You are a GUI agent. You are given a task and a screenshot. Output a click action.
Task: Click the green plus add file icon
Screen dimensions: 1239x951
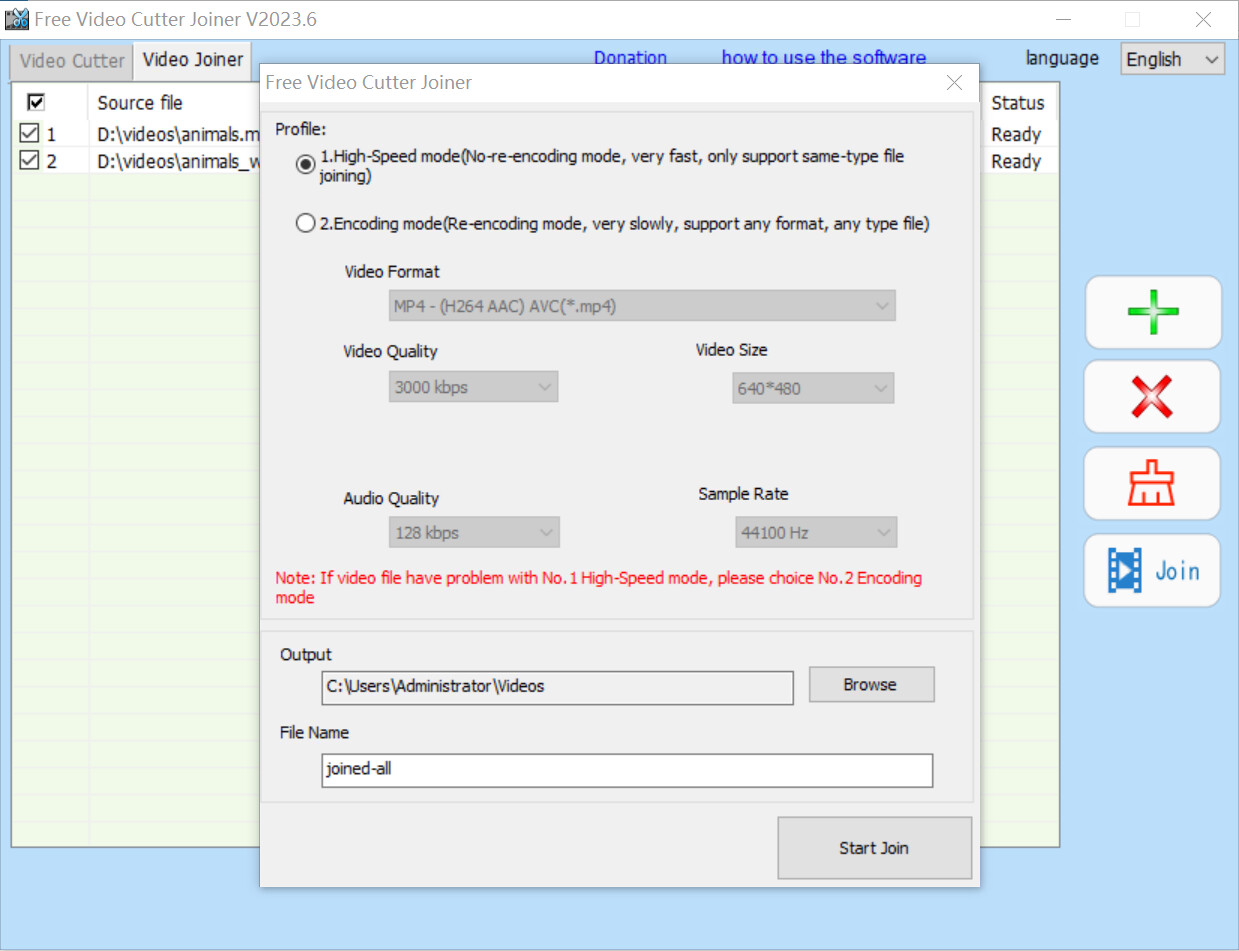pyautogui.click(x=1152, y=312)
